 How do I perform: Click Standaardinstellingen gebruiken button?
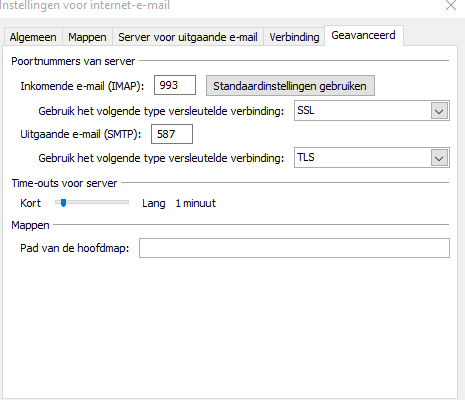tap(290, 86)
